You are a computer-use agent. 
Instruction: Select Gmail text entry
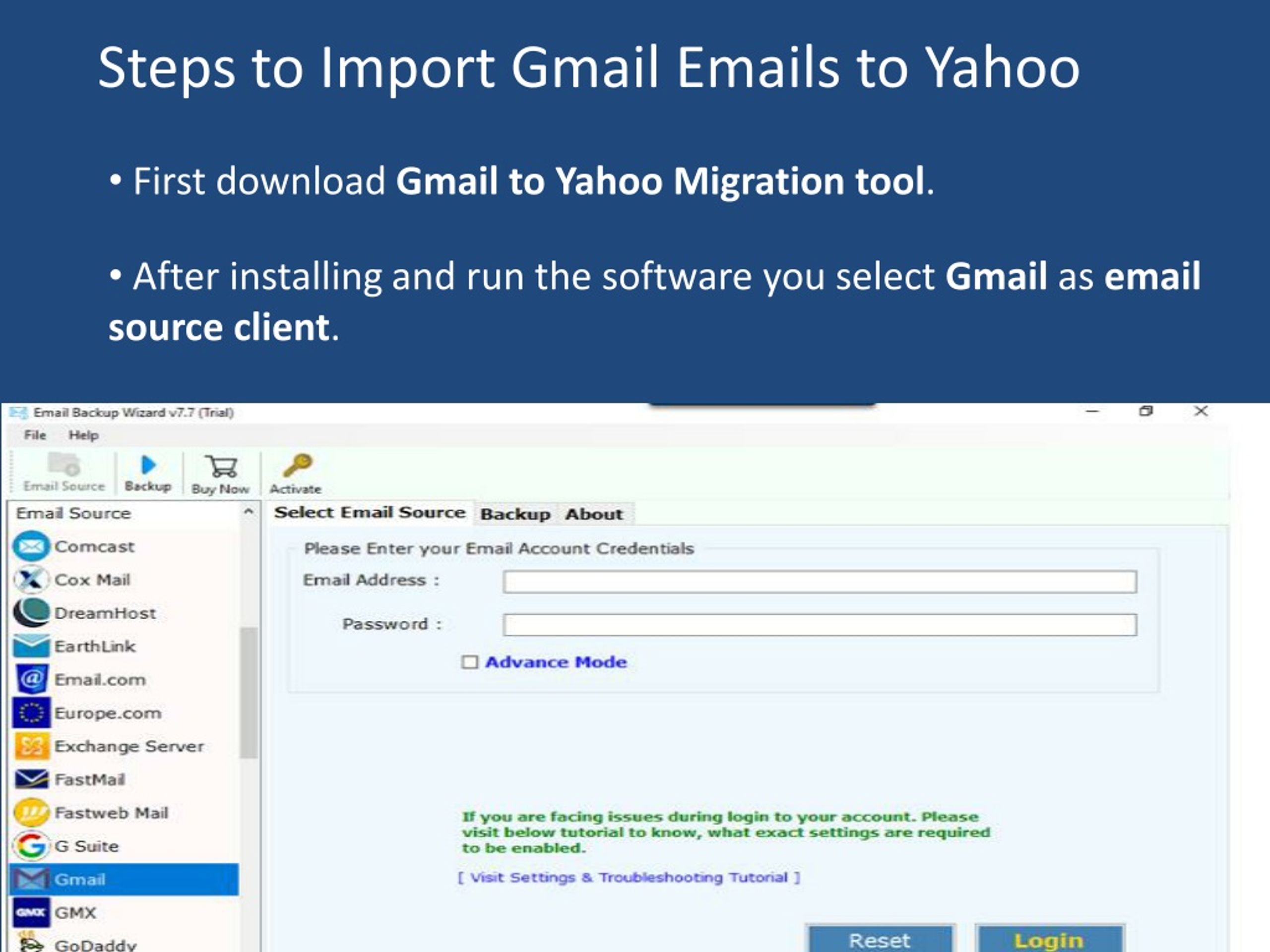[x=80, y=879]
